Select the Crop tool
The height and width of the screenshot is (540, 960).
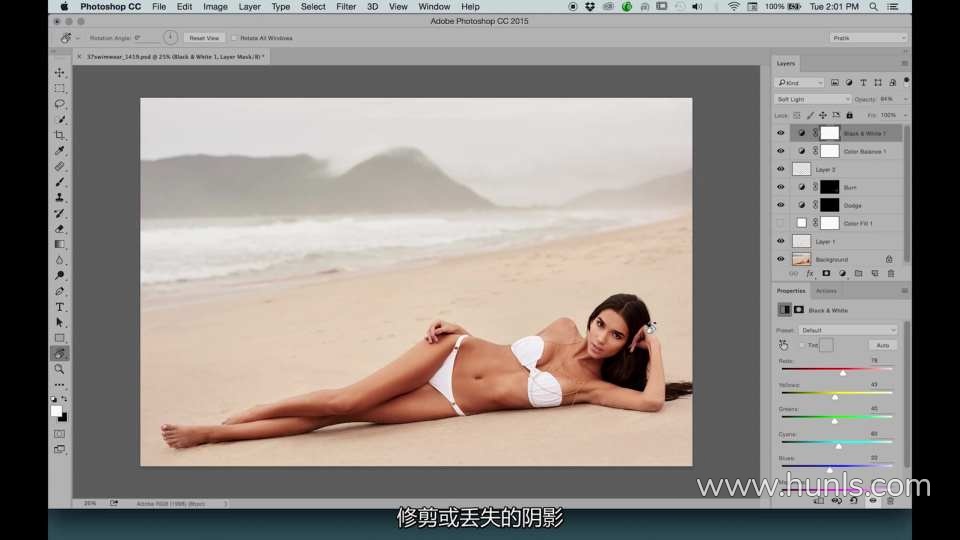click(60, 135)
